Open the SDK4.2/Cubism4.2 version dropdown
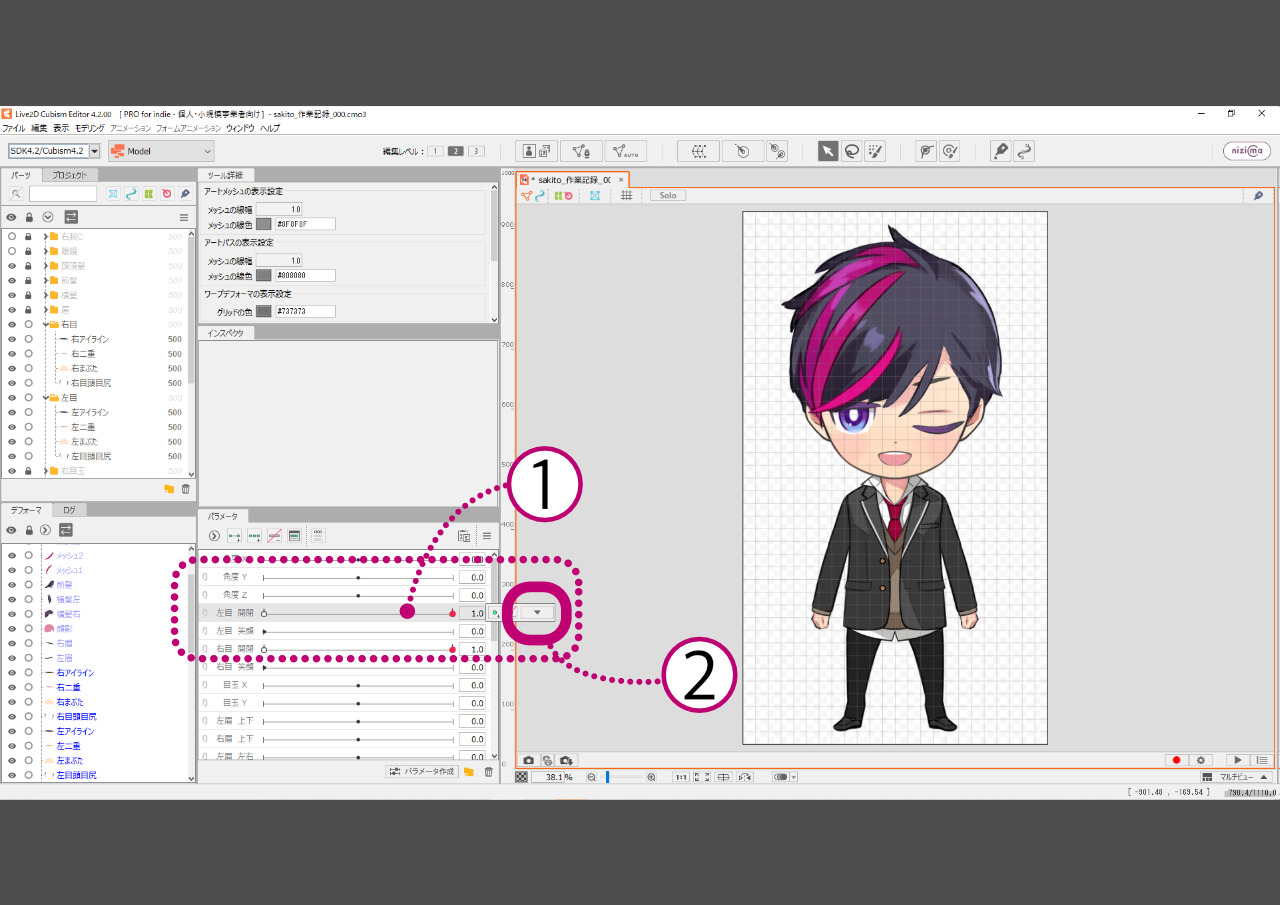This screenshot has width=1280, height=905. 95,151
